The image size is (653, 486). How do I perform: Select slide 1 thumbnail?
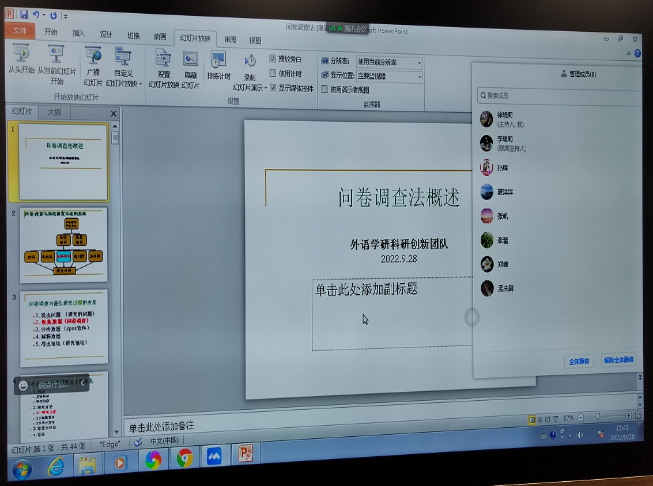pos(64,162)
